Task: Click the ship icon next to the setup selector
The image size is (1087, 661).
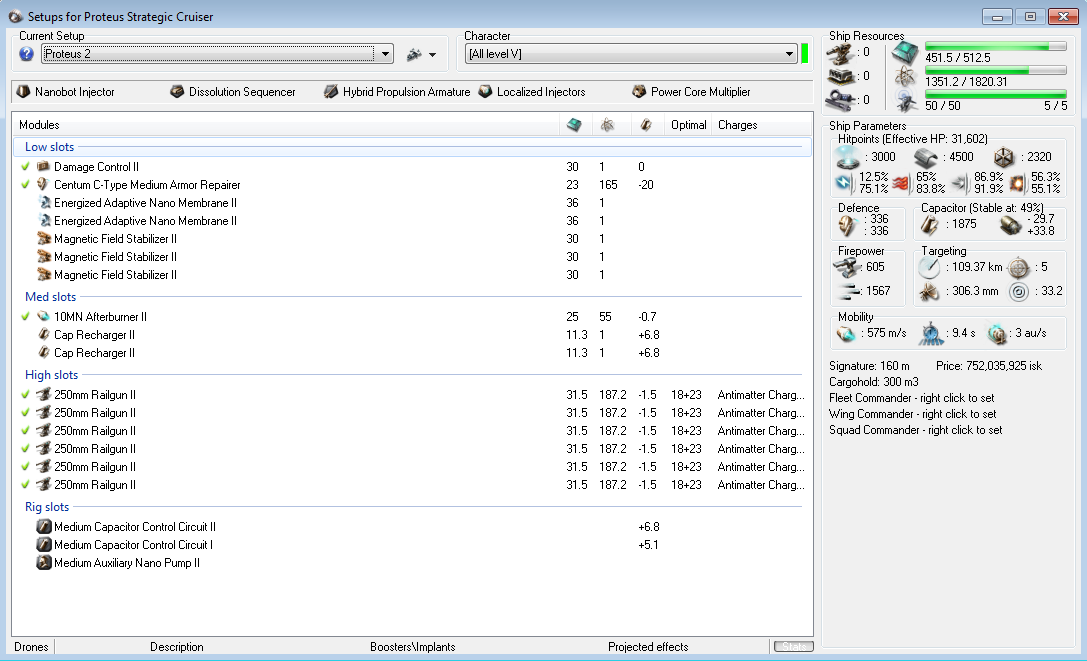Action: [415, 54]
